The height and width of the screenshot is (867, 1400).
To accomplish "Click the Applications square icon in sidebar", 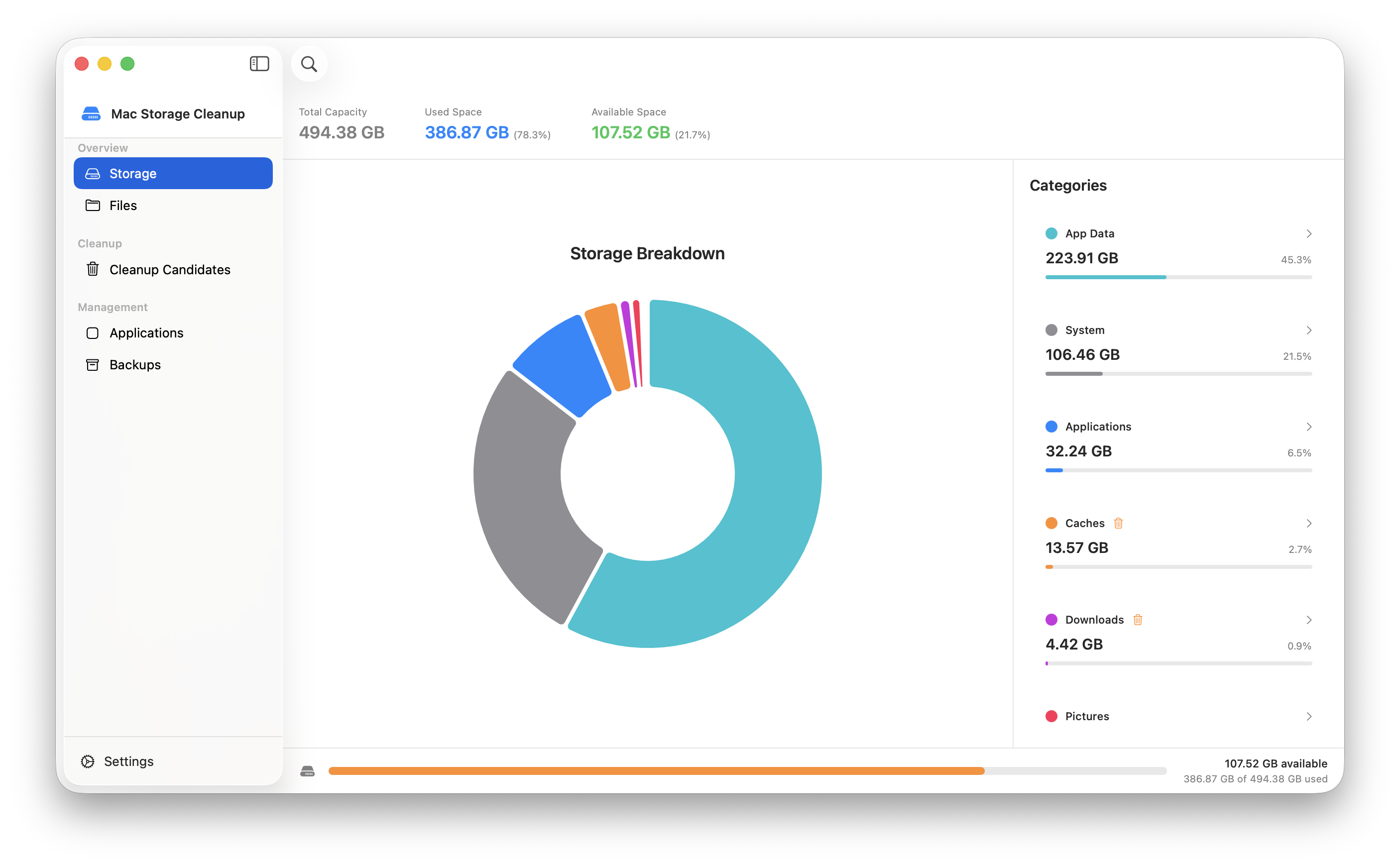I will tap(92, 333).
